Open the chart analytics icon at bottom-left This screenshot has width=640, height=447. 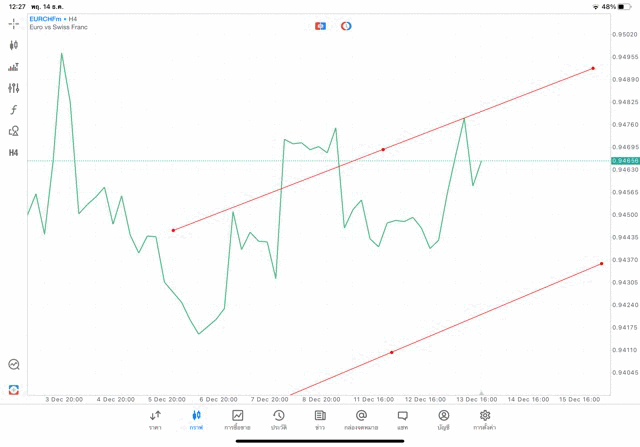click(14, 365)
